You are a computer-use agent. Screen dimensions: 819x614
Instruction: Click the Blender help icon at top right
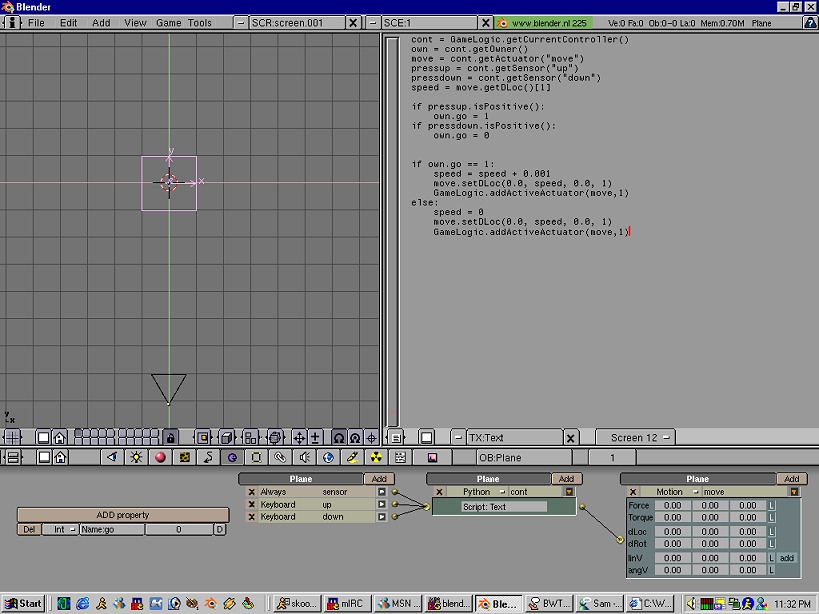point(810,22)
